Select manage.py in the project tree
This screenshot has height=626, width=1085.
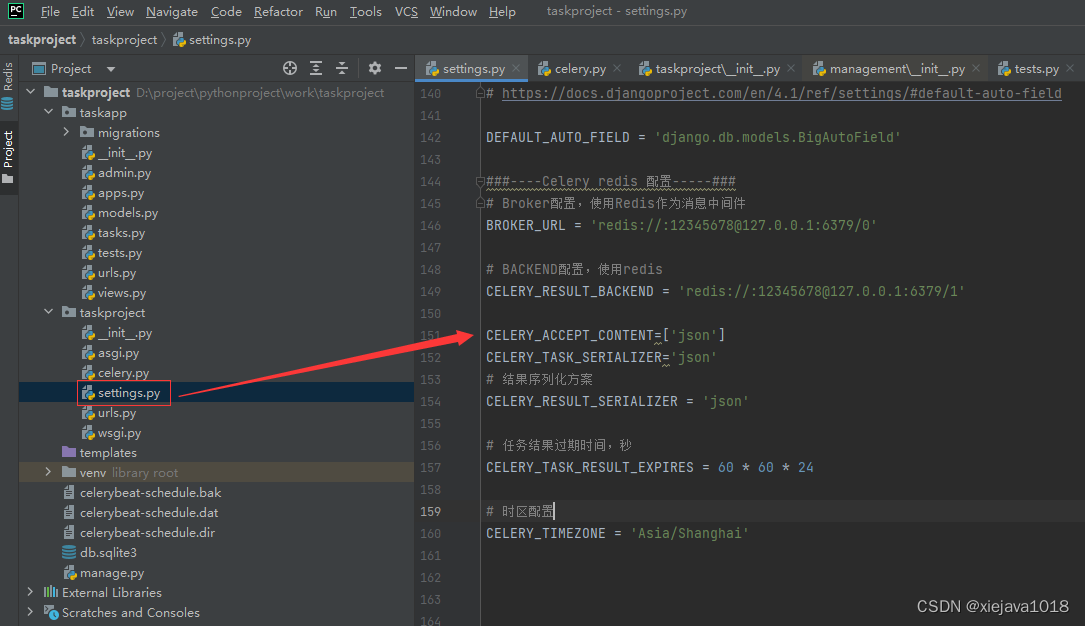[112, 572]
